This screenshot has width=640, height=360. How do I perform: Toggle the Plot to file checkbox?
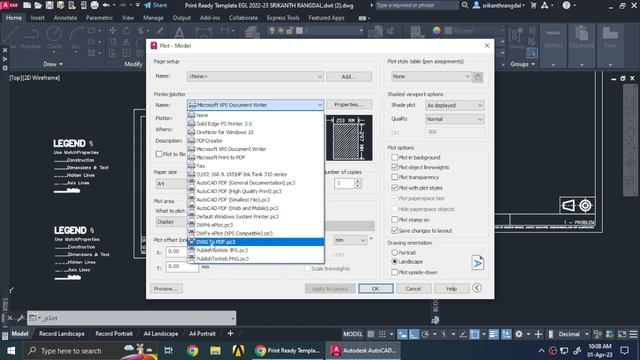coord(159,154)
